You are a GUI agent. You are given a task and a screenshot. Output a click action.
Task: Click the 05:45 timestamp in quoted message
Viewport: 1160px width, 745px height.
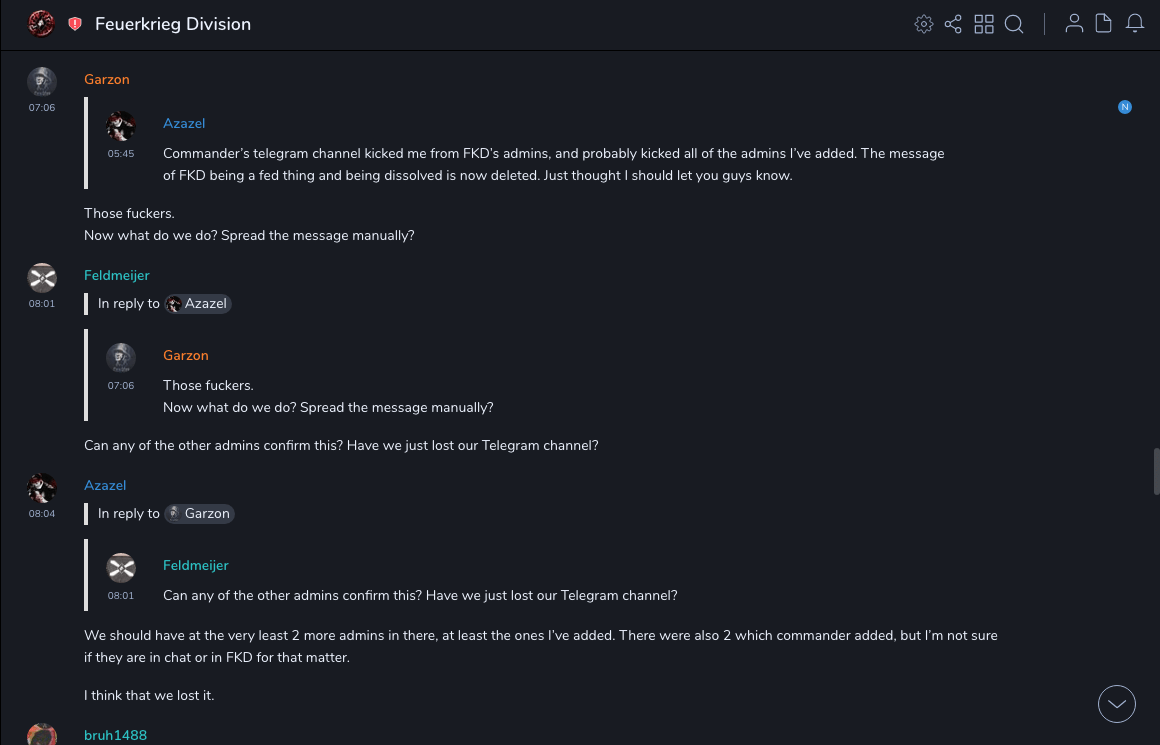(x=121, y=154)
